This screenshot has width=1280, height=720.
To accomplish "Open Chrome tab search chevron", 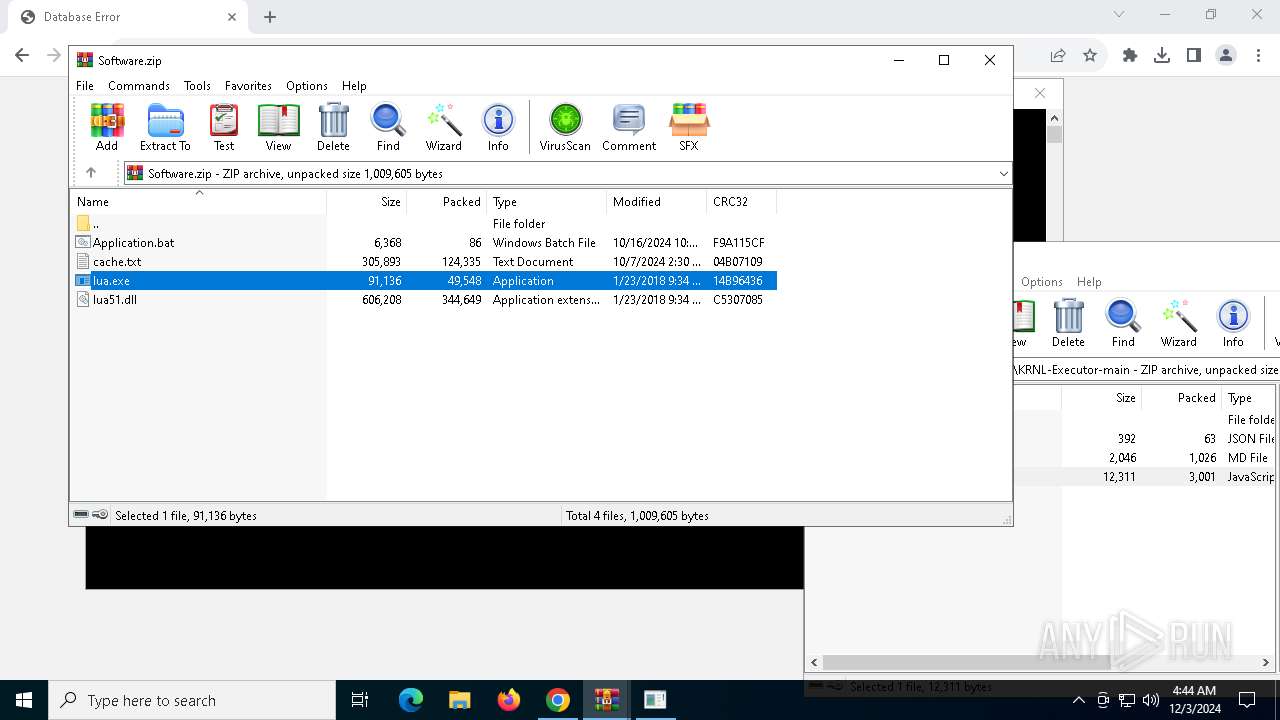I will tap(1119, 15).
